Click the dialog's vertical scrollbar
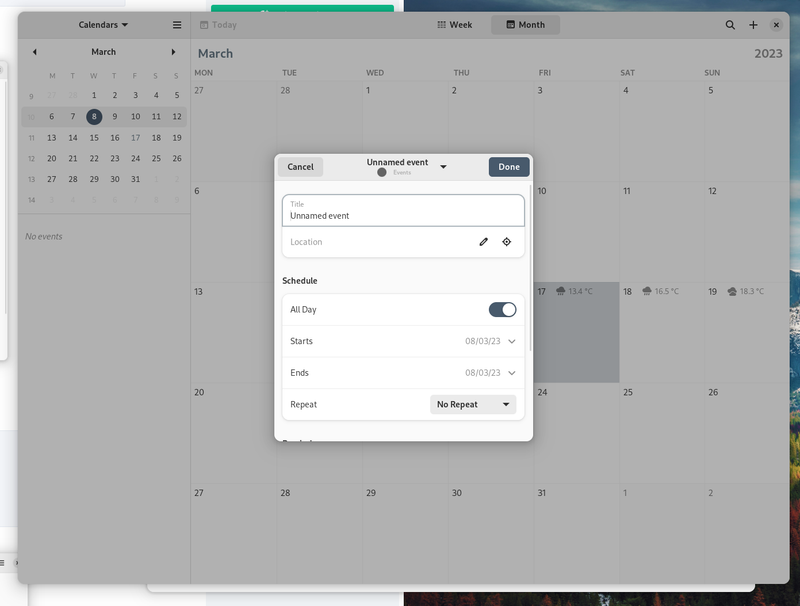 531,268
